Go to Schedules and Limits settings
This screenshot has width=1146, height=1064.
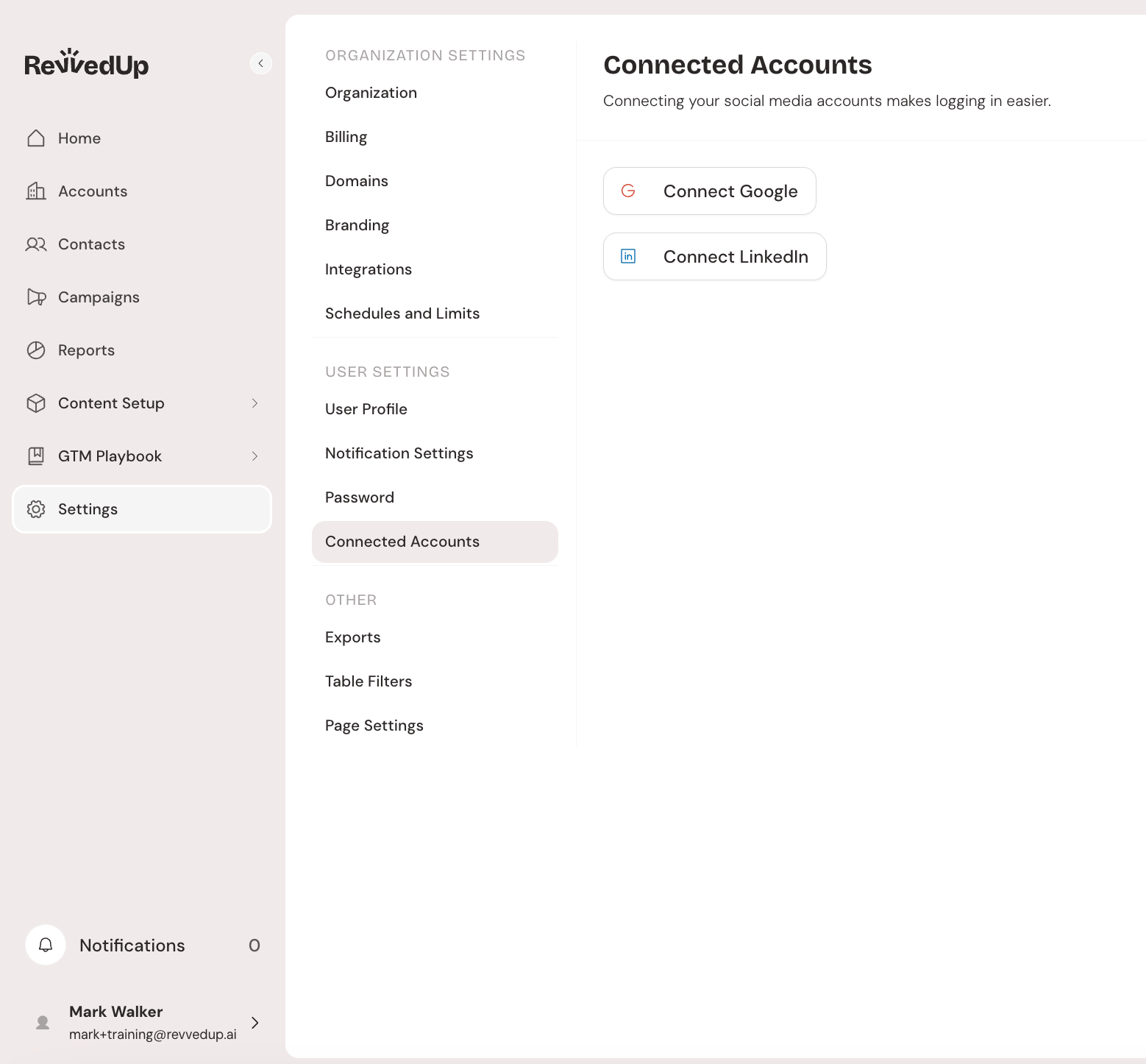(402, 313)
